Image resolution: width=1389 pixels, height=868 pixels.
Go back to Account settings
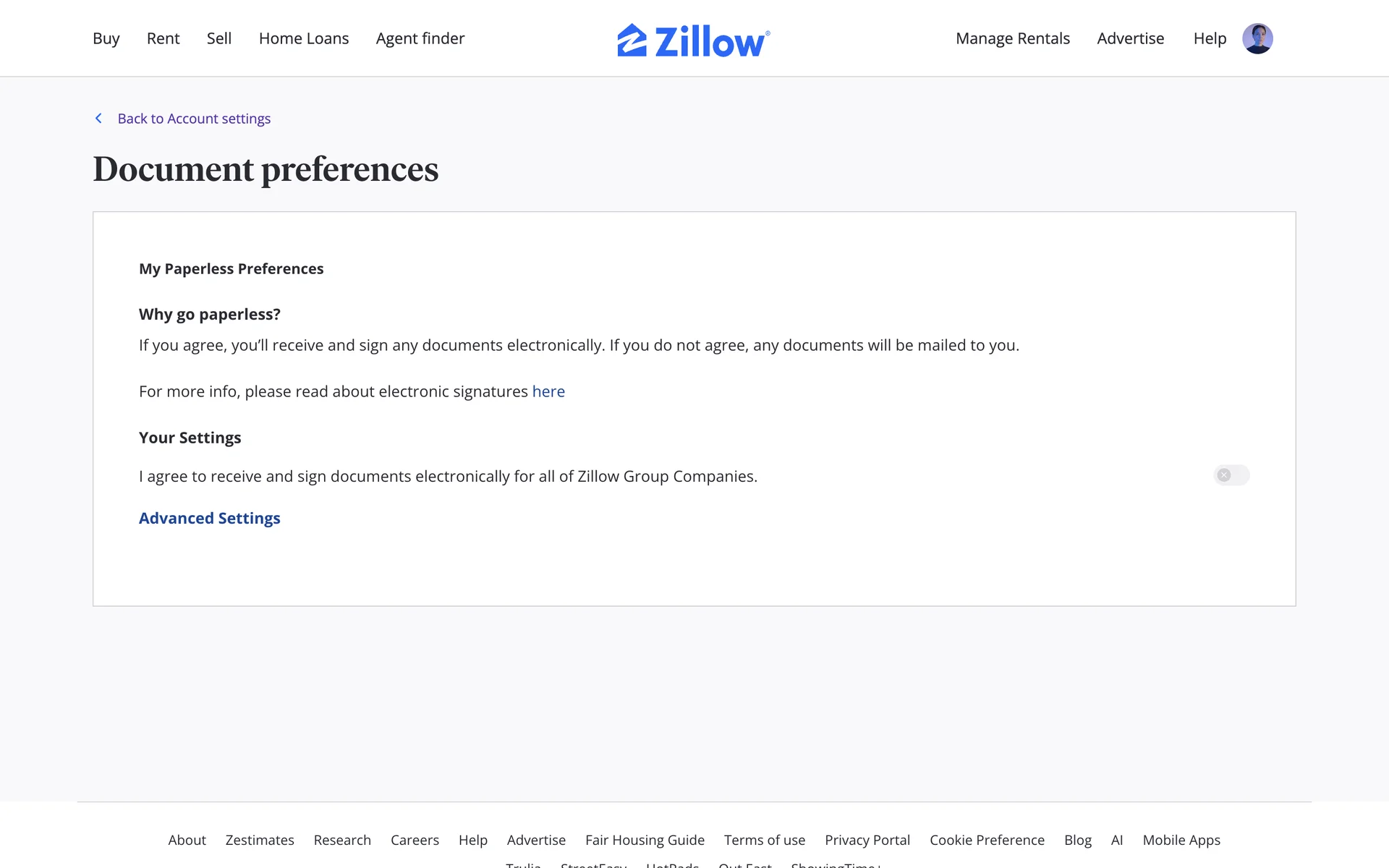[194, 119]
